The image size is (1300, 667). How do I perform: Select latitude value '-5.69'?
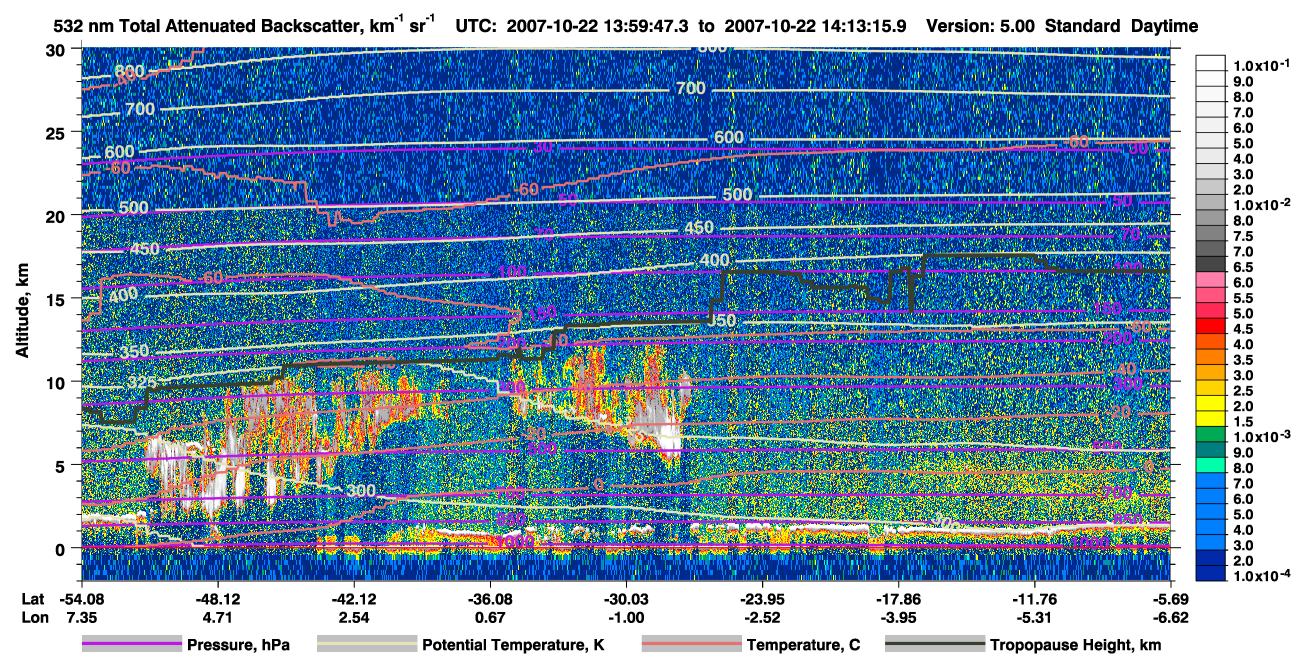click(1171, 601)
